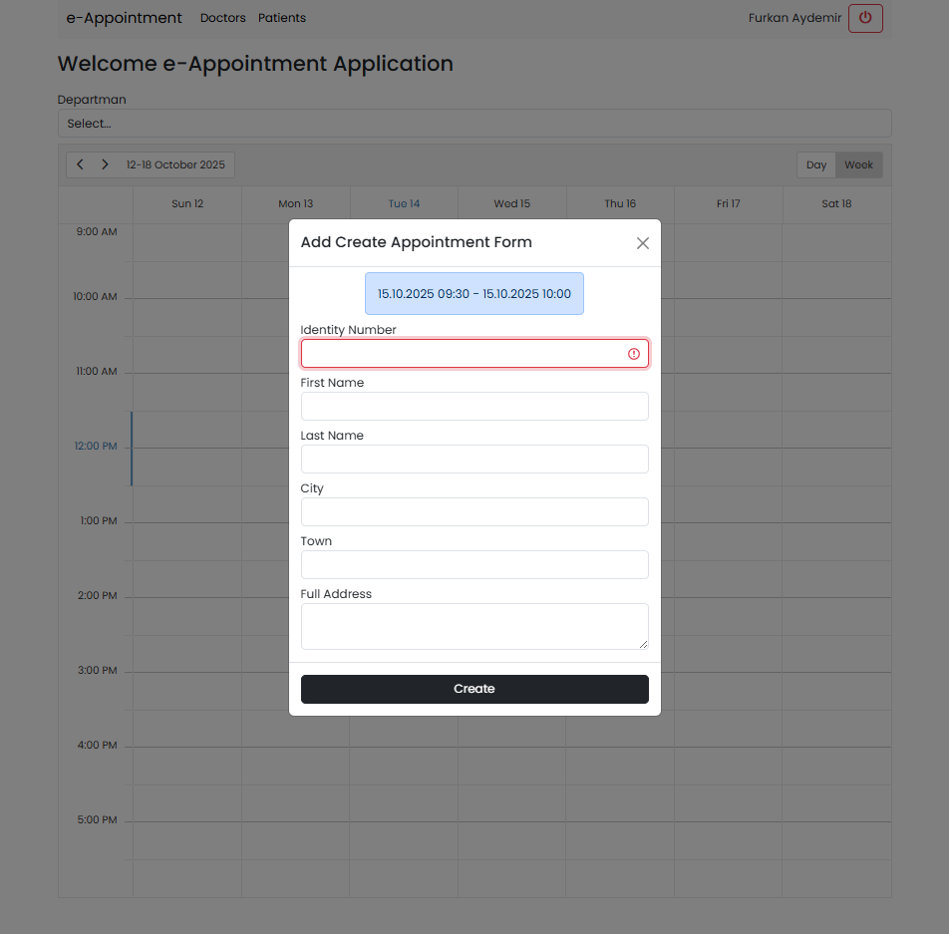Click the logout power icon
Screen dimensions: 949x934
pos(865,18)
